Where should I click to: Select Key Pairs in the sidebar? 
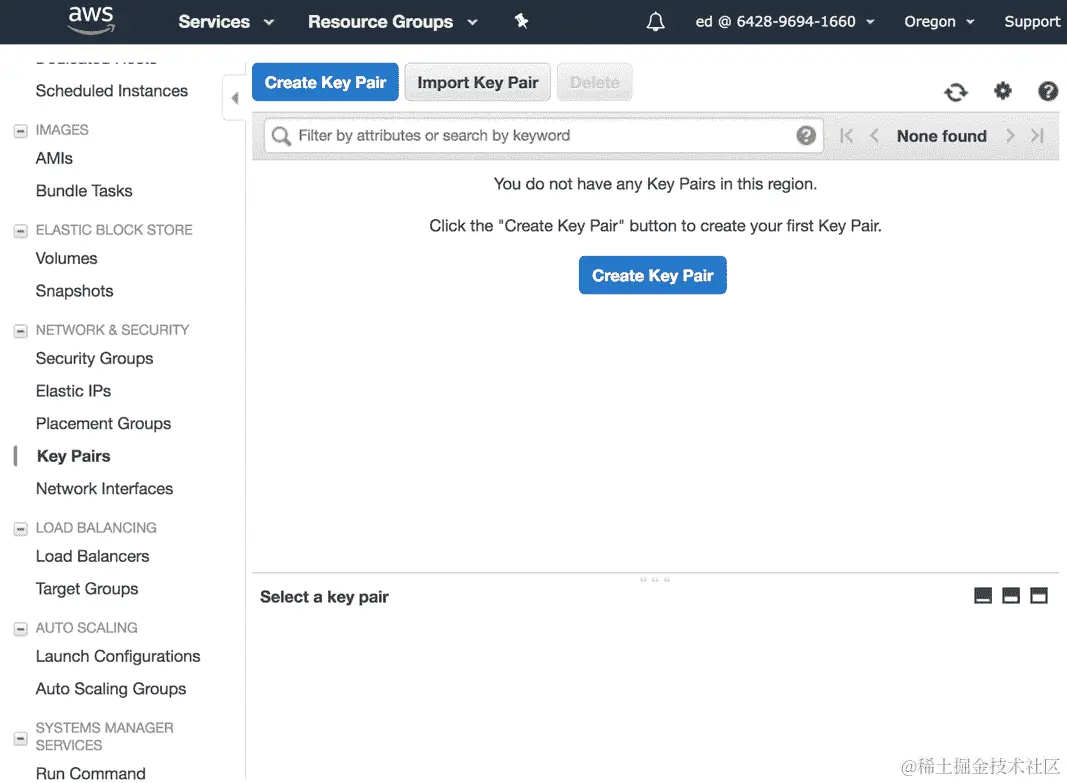[73, 456]
